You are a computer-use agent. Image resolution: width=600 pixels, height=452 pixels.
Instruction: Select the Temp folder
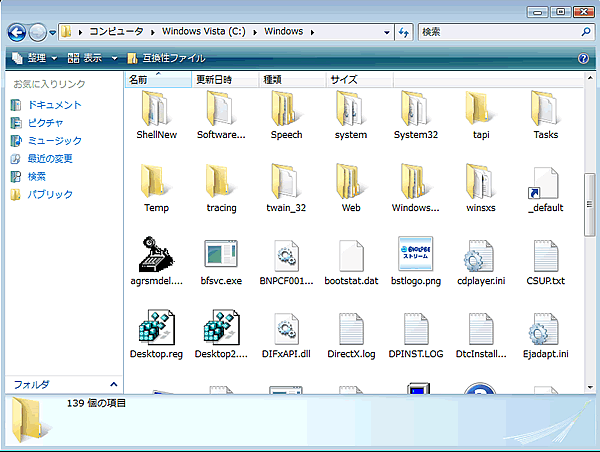click(x=156, y=188)
